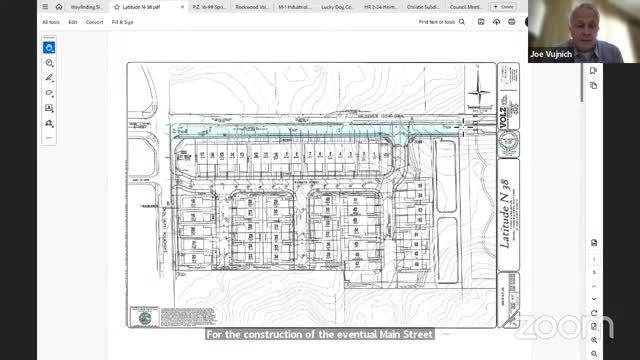Screen dimensions: 640x360
Task: Choose the selection/hand tool in the quick toolbar
Action: [49, 48]
